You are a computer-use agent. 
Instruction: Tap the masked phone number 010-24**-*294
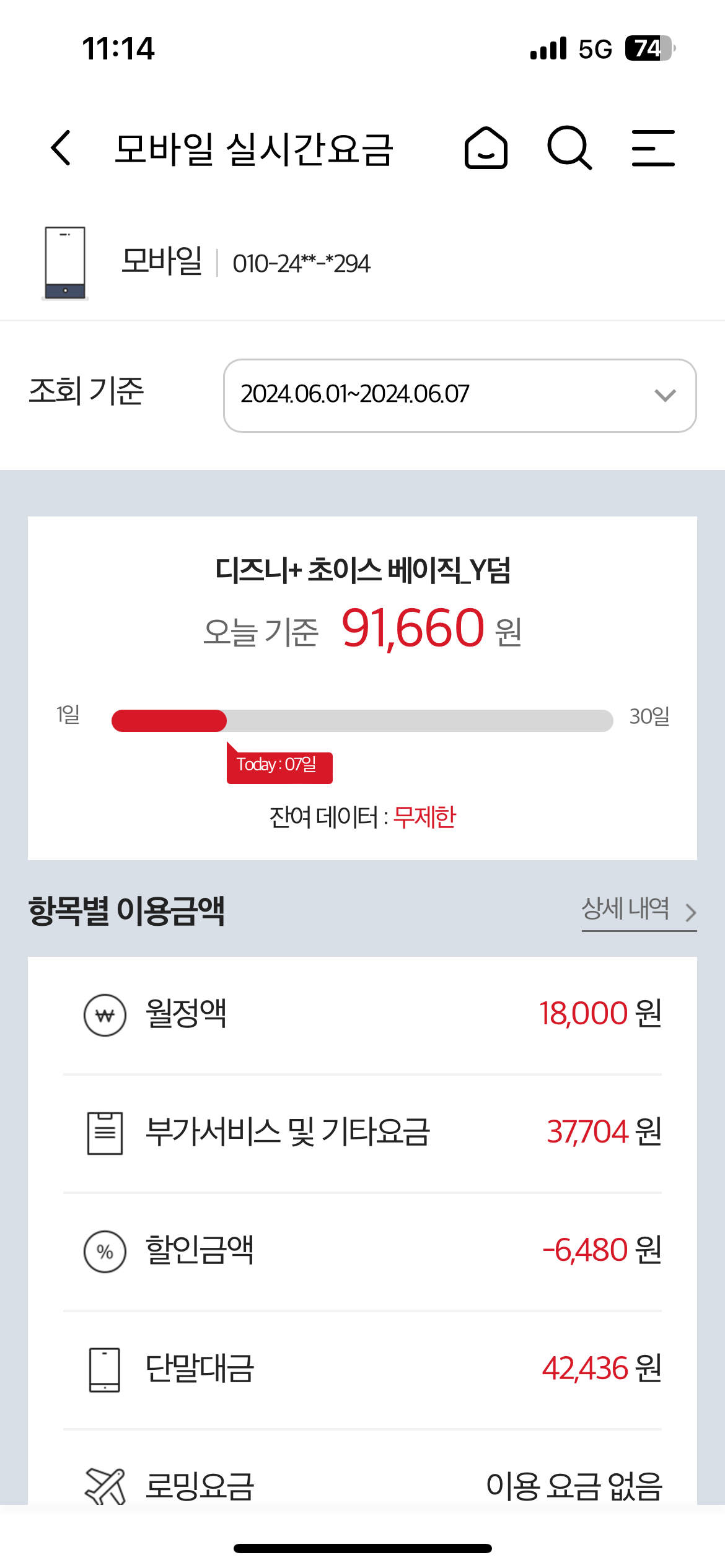[x=301, y=264]
